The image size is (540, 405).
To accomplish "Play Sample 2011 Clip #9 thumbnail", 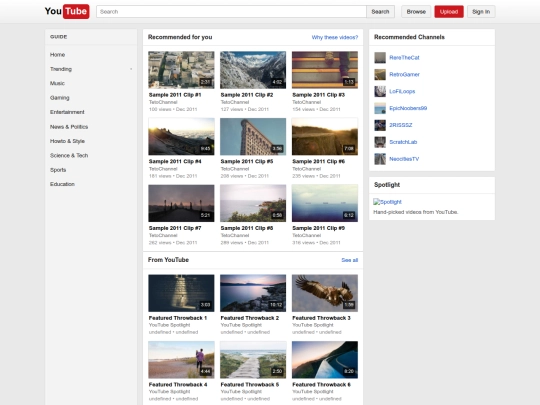I will tap(325, 203).
